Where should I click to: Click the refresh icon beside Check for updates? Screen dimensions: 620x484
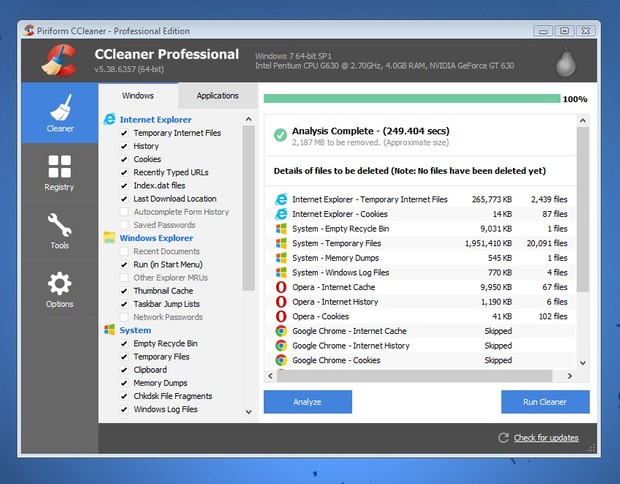pyautogui.click(x=503, y=437)
